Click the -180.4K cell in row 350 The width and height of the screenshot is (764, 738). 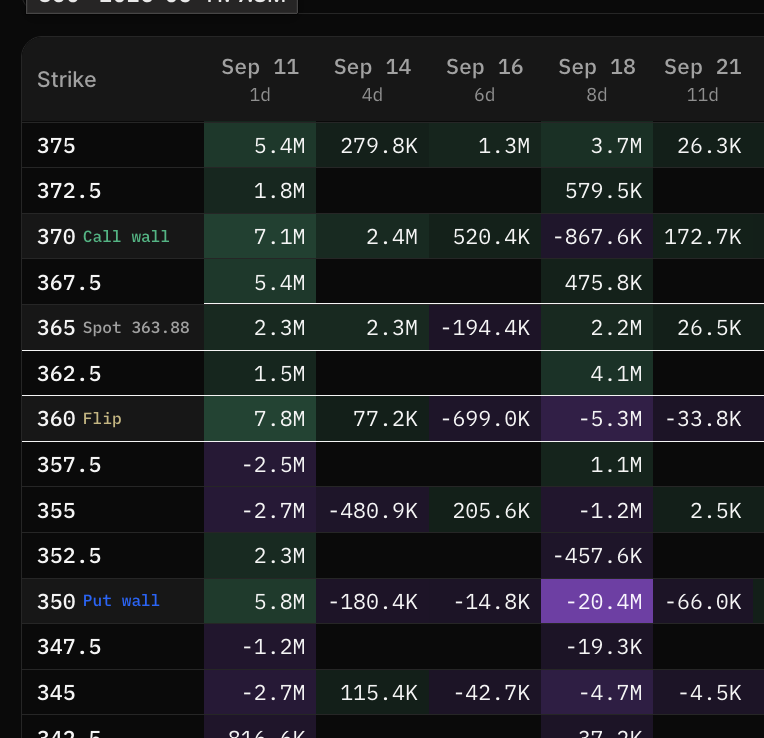(x=373, y=601)
